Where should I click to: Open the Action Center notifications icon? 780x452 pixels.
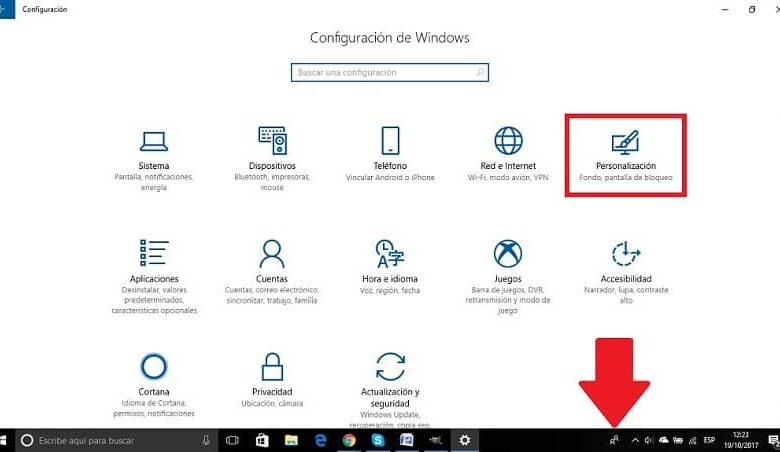point(774,441)
